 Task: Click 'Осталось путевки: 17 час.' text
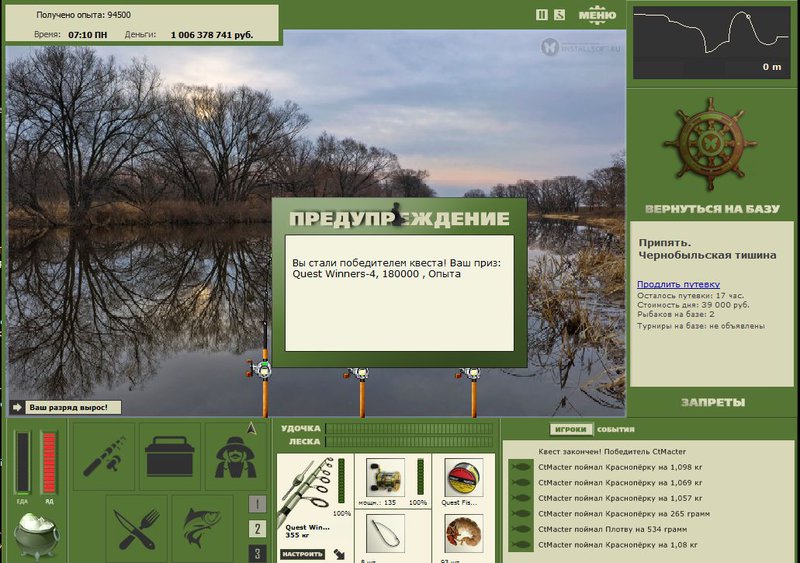point(690,296)
